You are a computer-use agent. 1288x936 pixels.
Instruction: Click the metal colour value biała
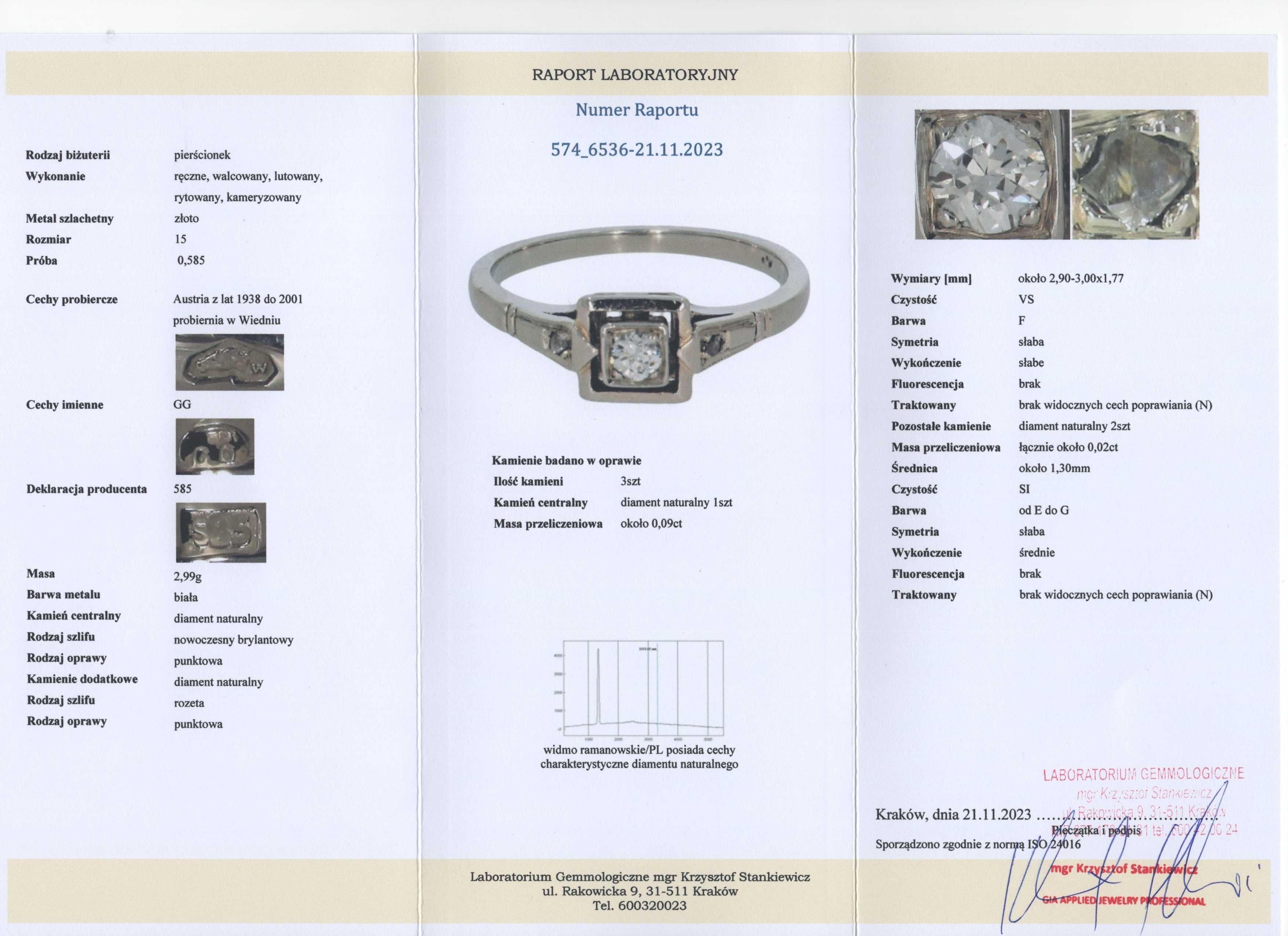pyautogui.click(x=186, y=597)
